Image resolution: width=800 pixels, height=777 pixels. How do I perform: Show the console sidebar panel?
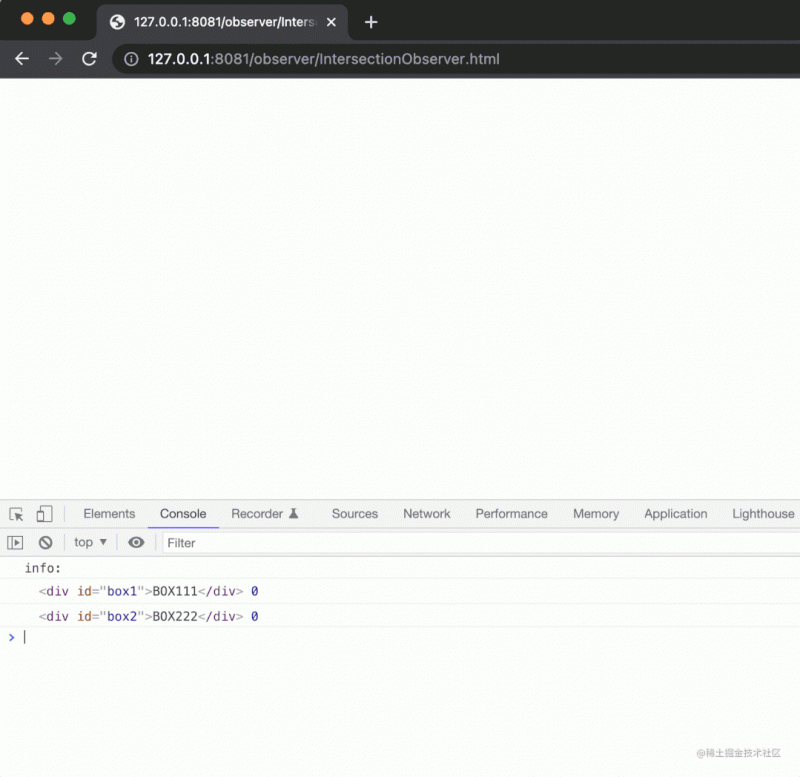coord(15,542)
